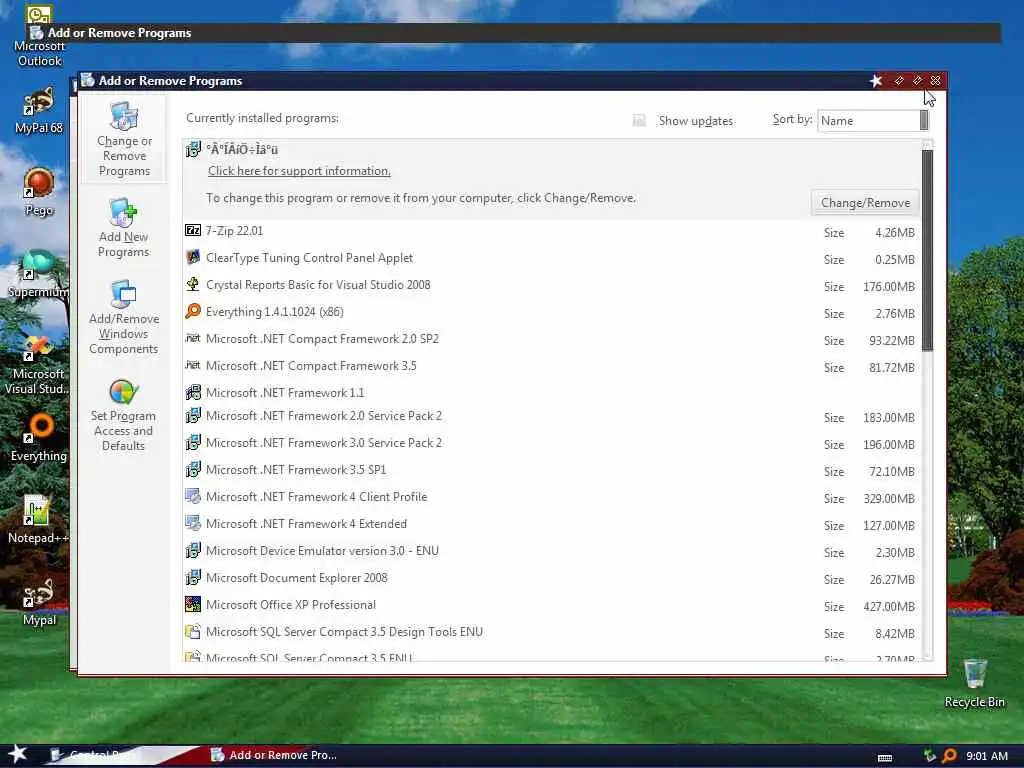Open the Sort by Name dropdown
Screen dimensions: 1024x768
pyautogui.click(x=873, y=120)
